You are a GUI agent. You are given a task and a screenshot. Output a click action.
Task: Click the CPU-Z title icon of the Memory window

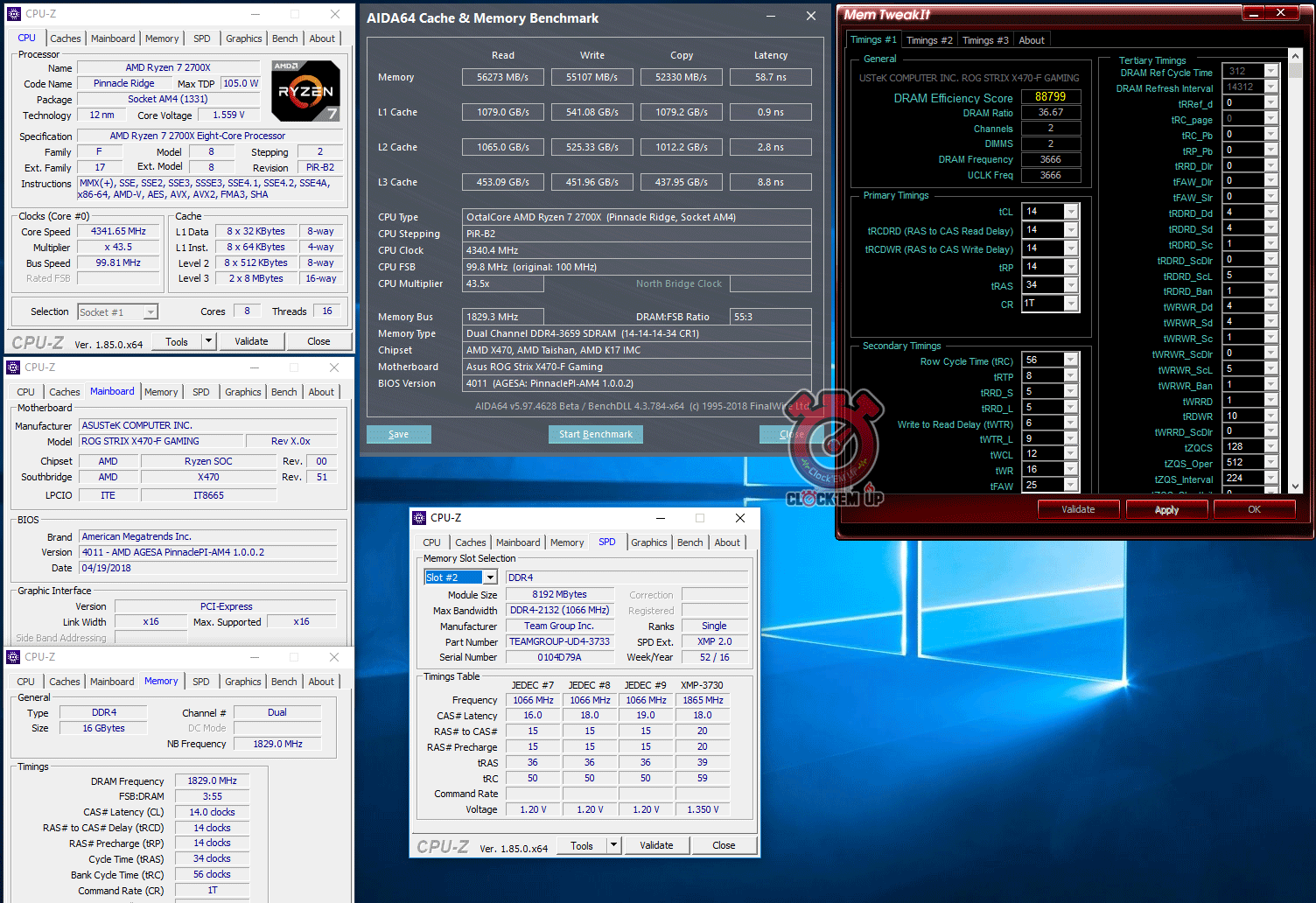14,657
